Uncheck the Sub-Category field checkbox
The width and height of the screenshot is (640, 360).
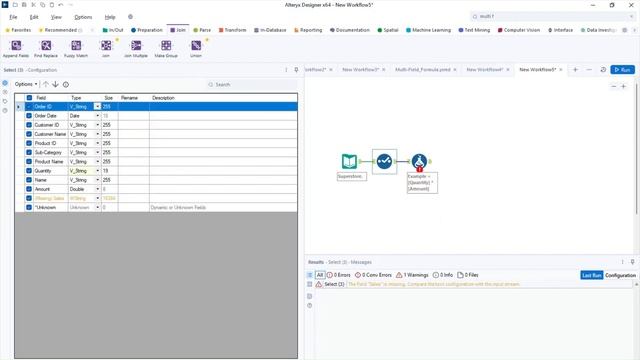(29, 152)
